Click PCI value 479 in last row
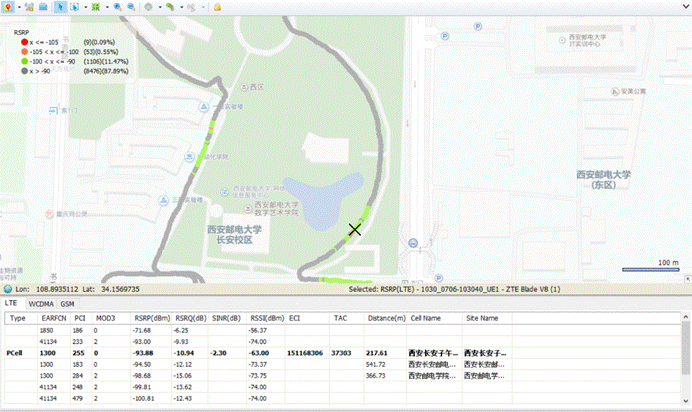 coord(78,398)
